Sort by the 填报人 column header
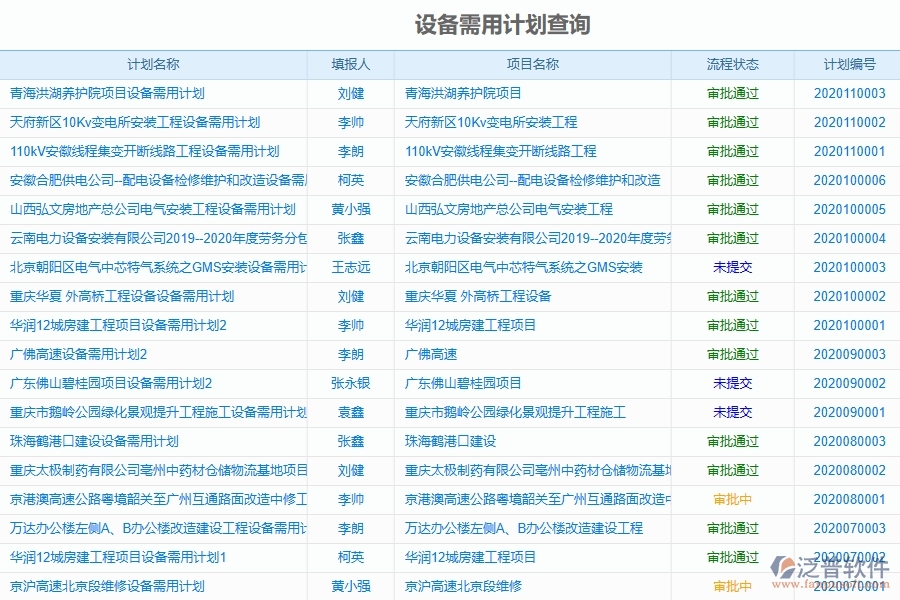The height and width of the screenshot is (600, 900). (351, 63)
